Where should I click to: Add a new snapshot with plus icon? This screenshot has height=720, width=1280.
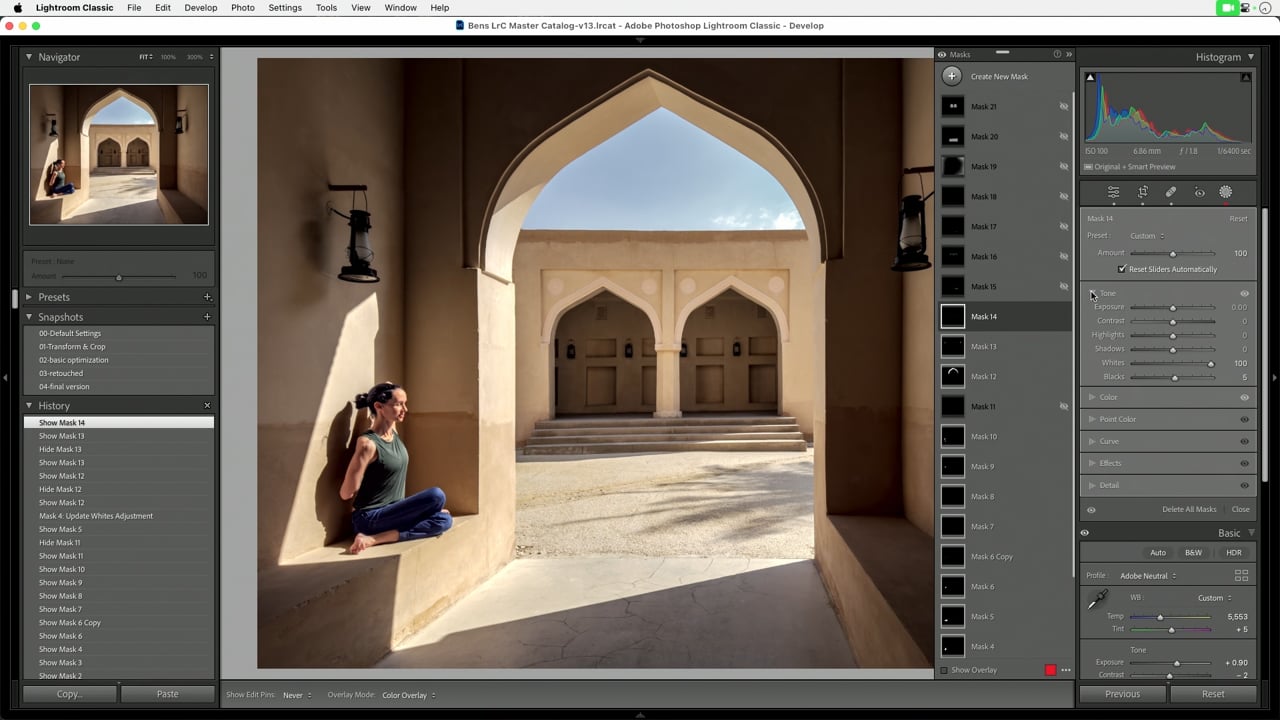(x=207, y=317)
